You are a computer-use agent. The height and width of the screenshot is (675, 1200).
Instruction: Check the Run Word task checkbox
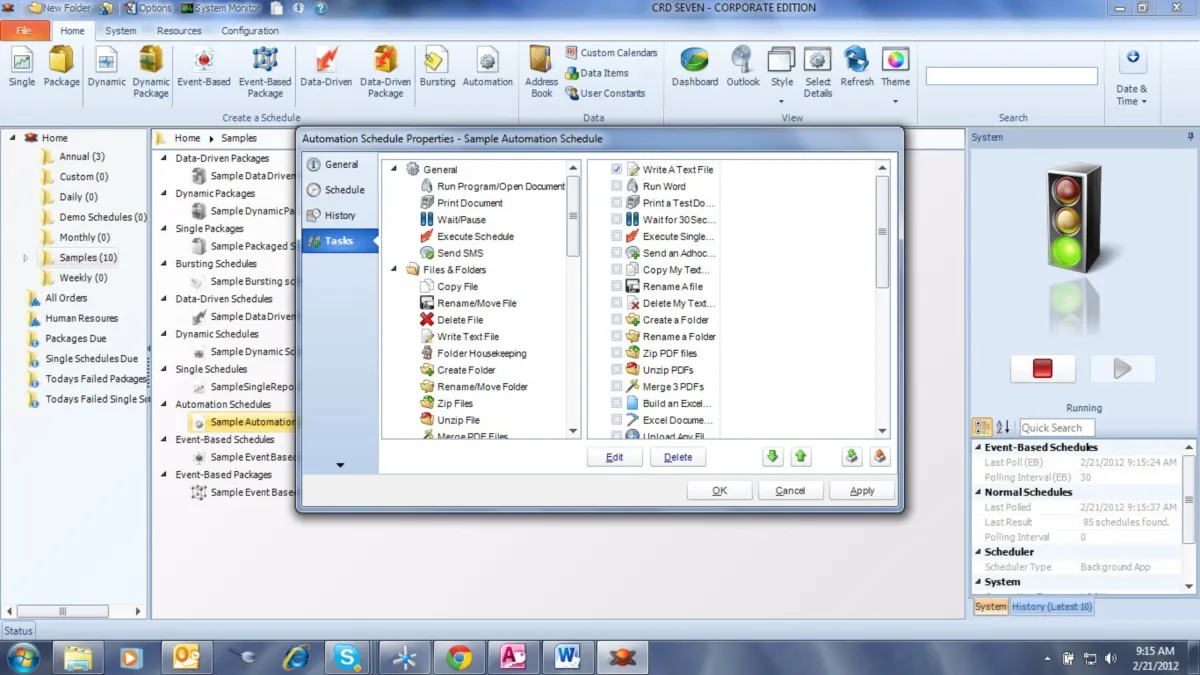pos(617,187)
